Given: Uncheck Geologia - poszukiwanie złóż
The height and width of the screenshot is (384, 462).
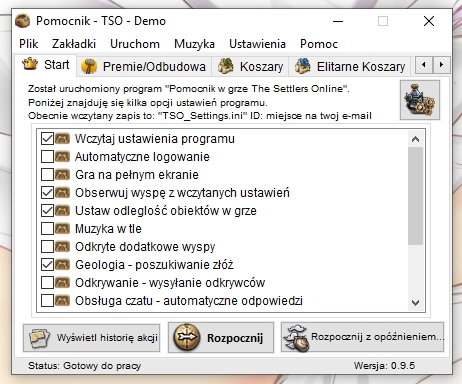Looking at the screenshot, I should click(x=47, y=264).
